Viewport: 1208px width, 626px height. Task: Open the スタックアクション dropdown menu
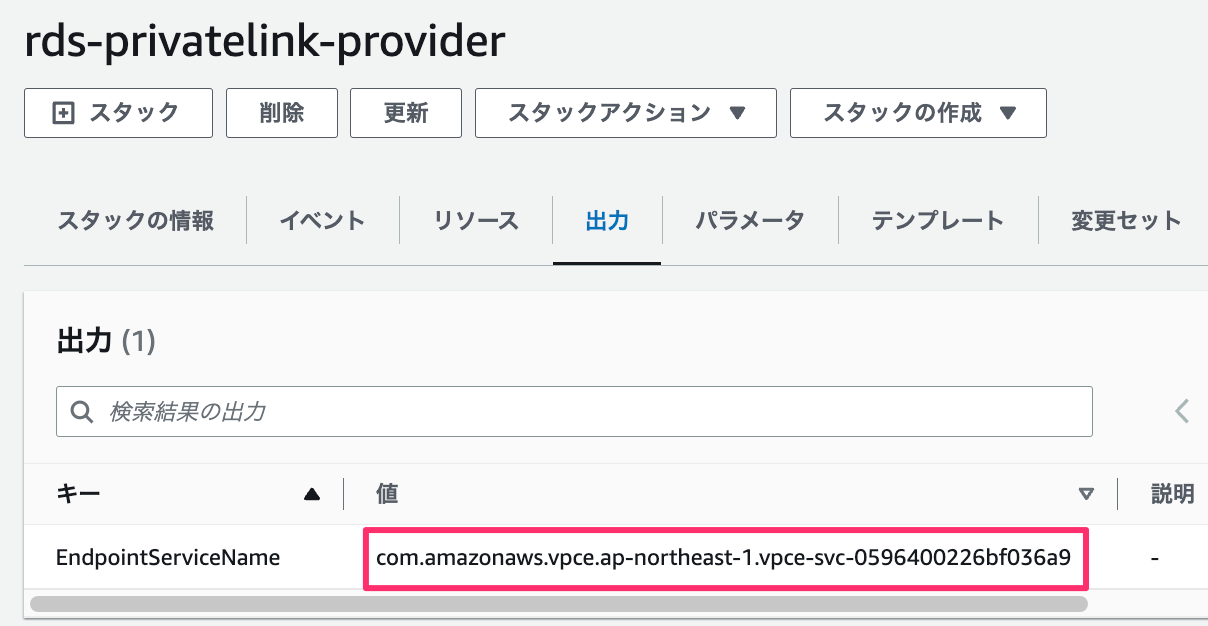[x=625, y=113]
